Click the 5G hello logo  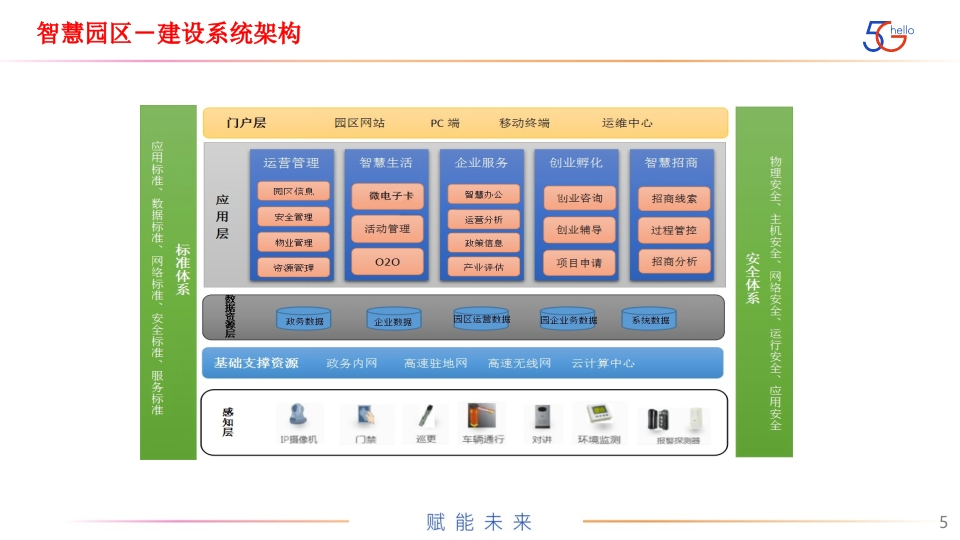(x=888, y=37)
